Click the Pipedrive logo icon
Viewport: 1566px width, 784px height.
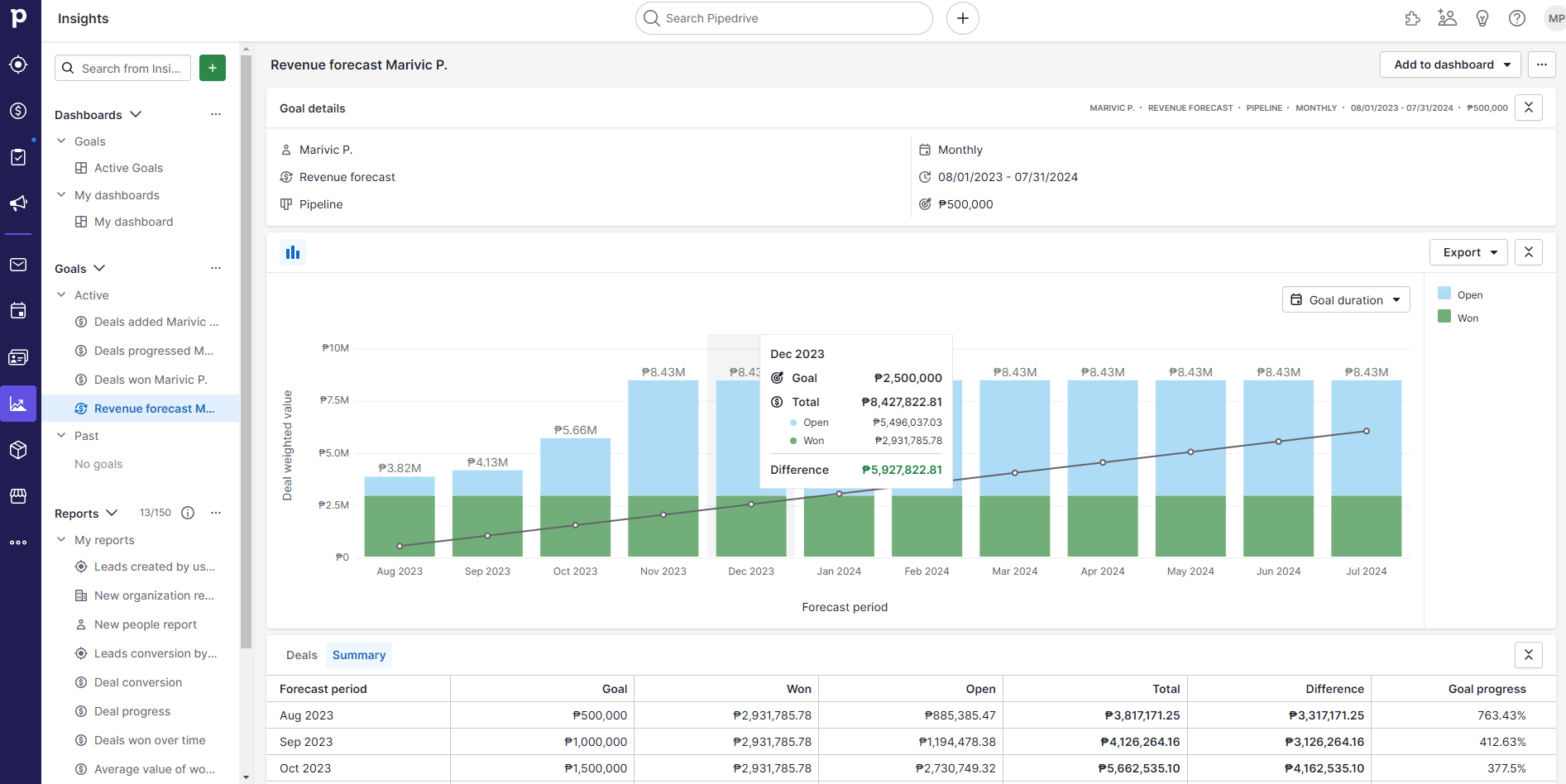[x=18, y=17]
